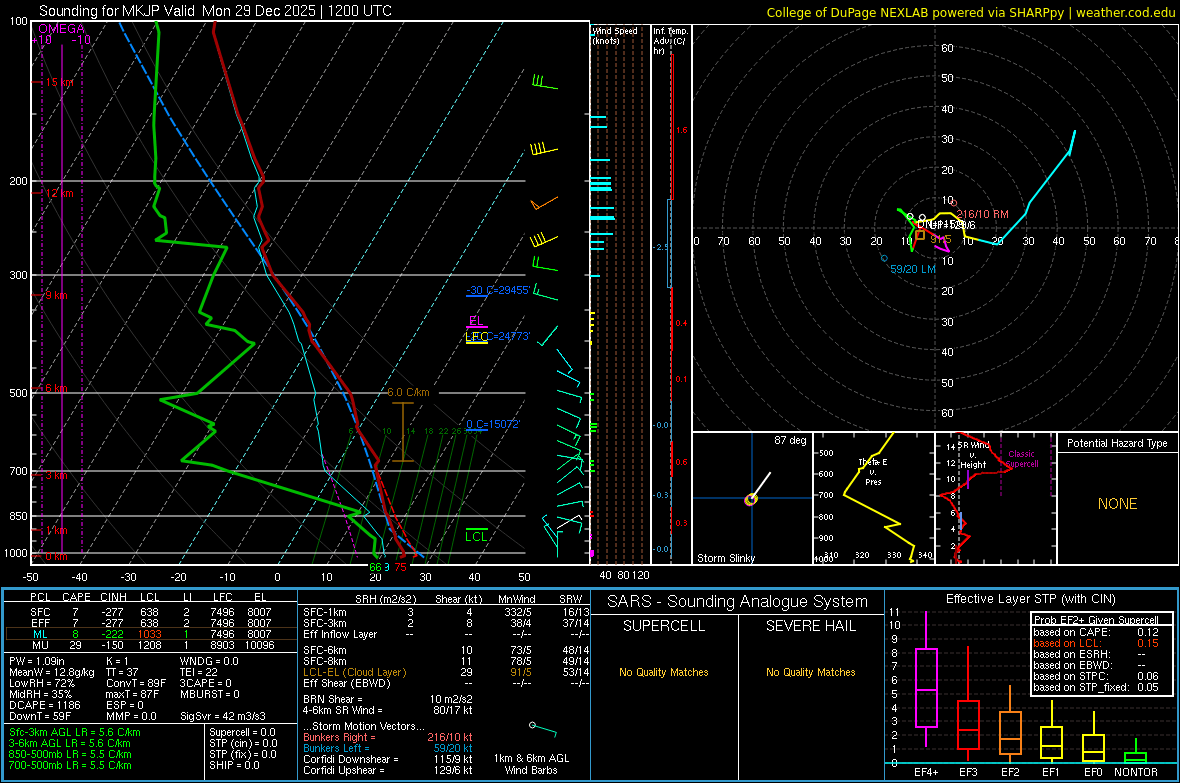
Task: Select the EFF parcel row
Action: (x=151, y=623)
